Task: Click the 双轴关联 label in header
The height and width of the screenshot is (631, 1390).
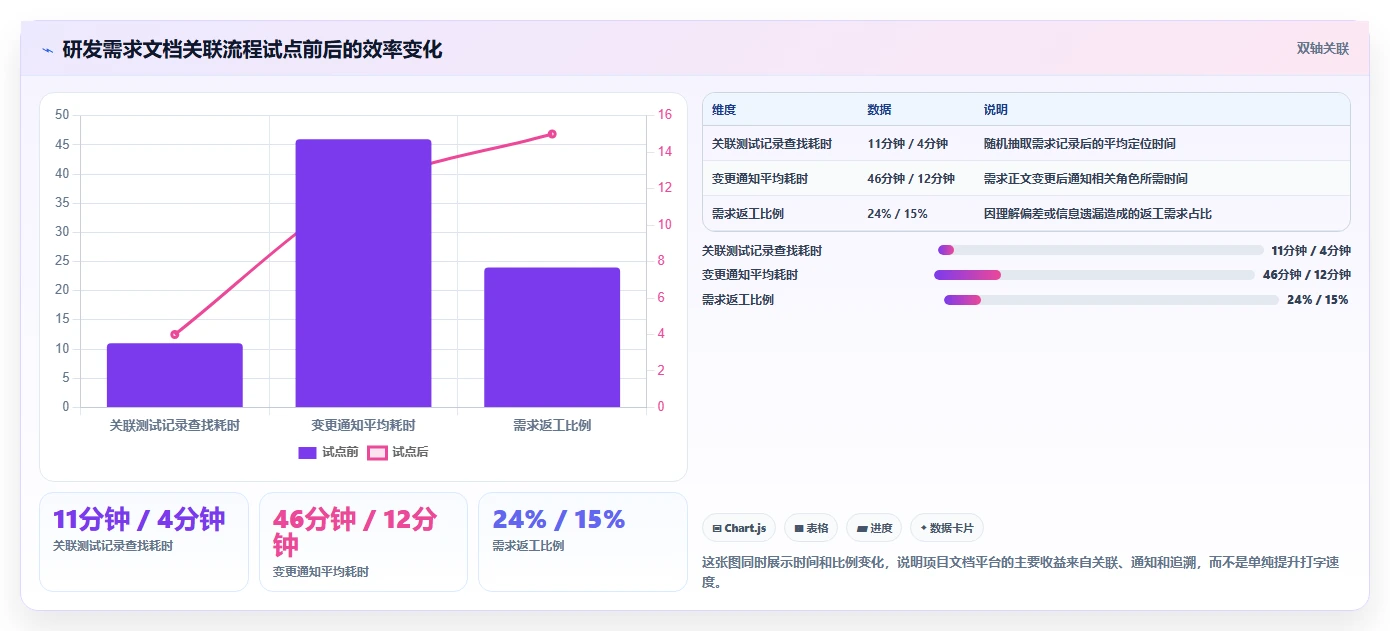Action: point(1323,49)
